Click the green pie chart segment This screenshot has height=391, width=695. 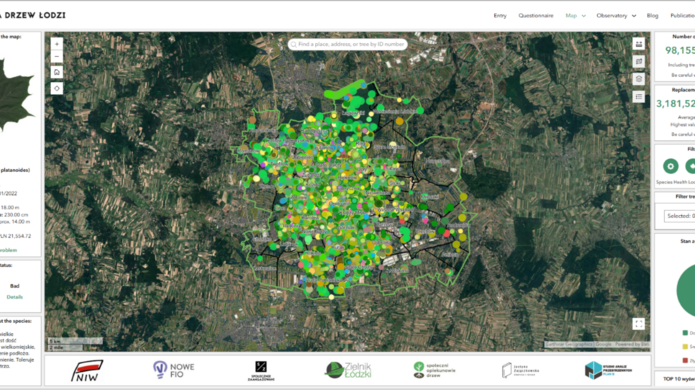coord(686,290)
